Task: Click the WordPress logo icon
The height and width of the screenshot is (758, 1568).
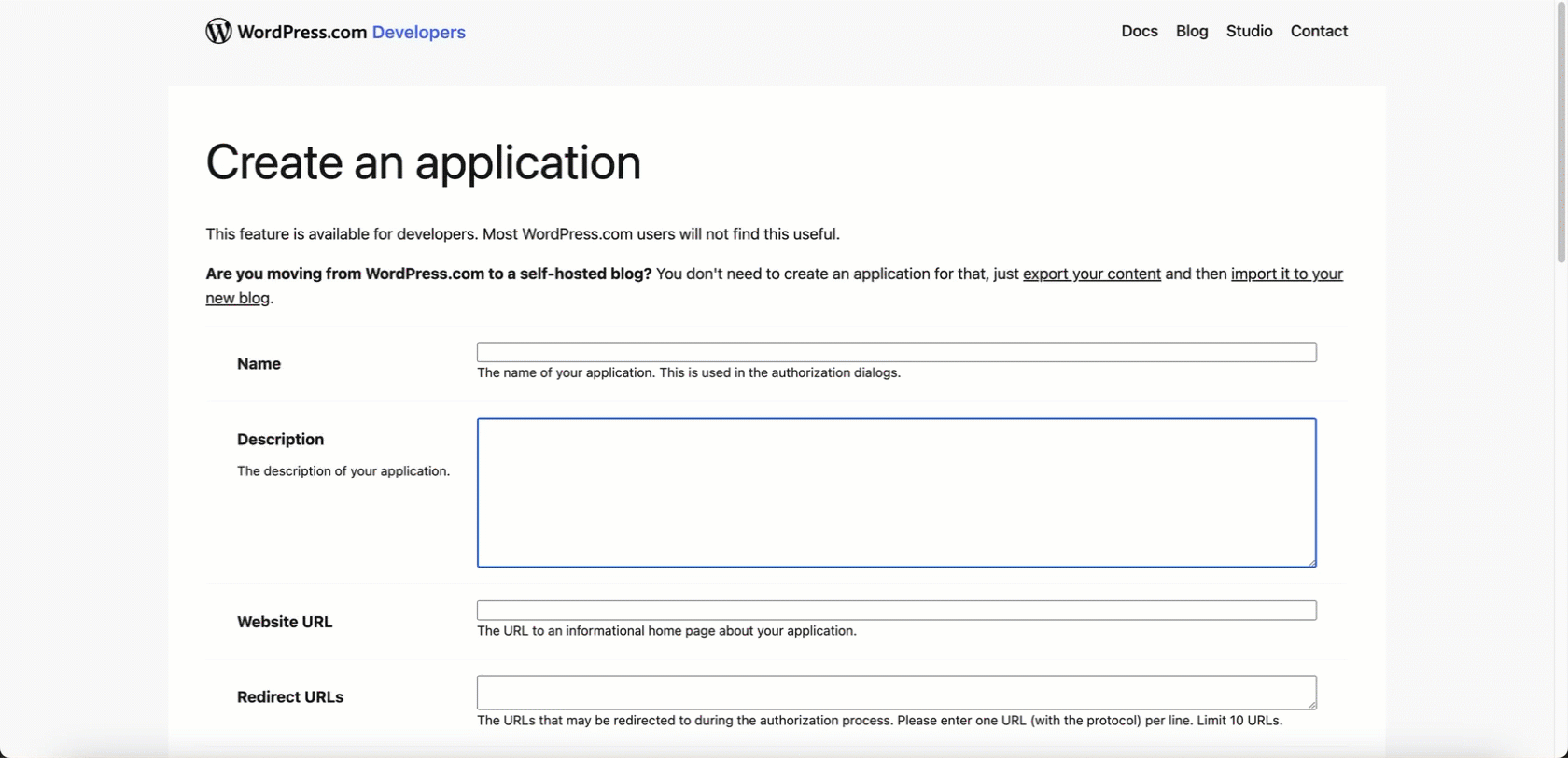Action: point(218,31)
